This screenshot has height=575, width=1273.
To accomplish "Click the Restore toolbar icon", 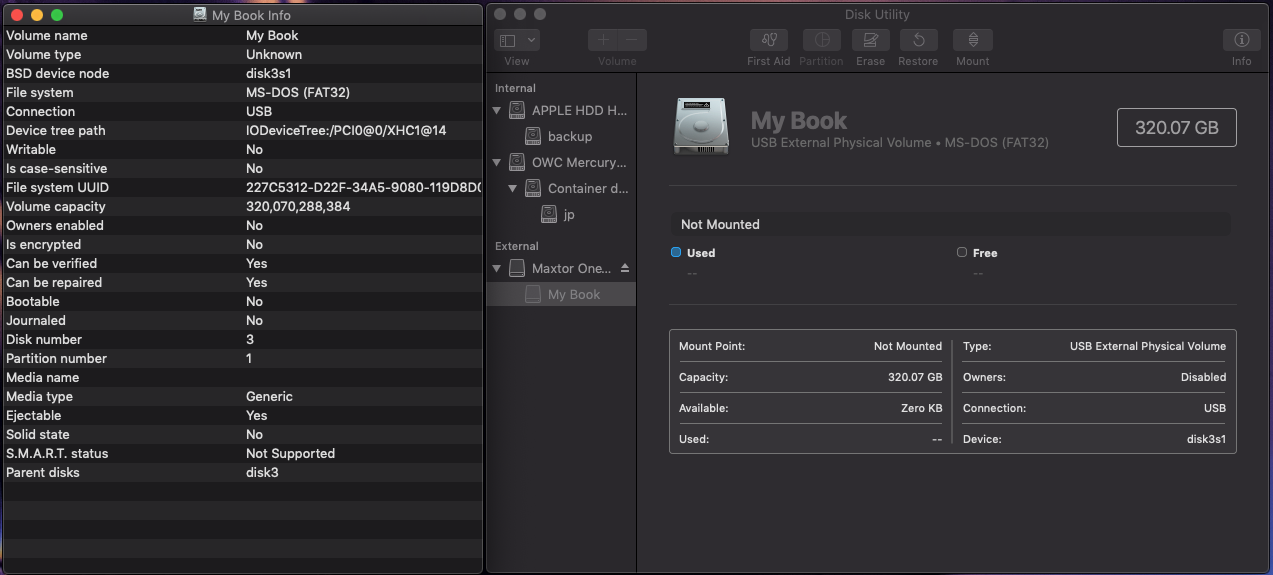I will [918, 40].
